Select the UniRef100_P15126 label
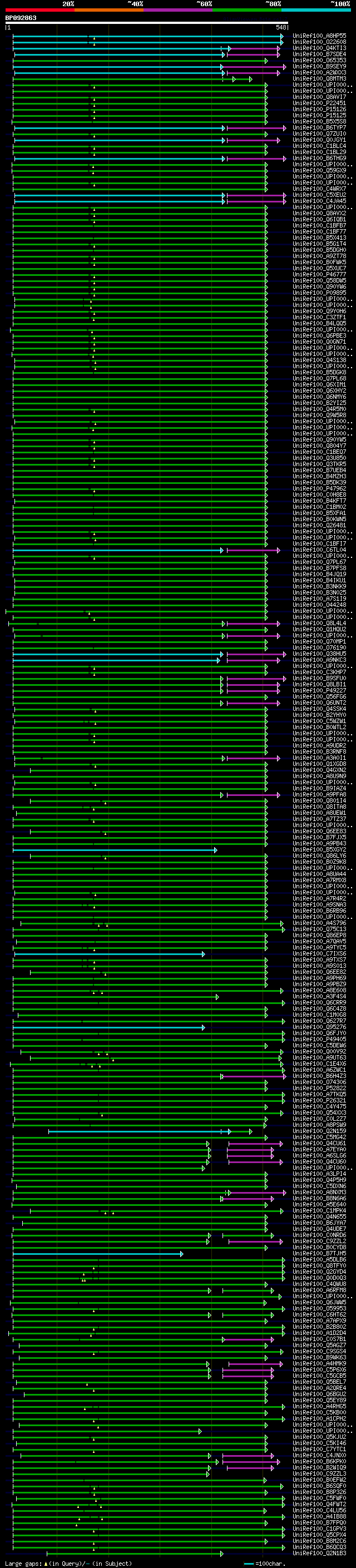Screen dimensions: 356x1568 [x=319, y=109]
